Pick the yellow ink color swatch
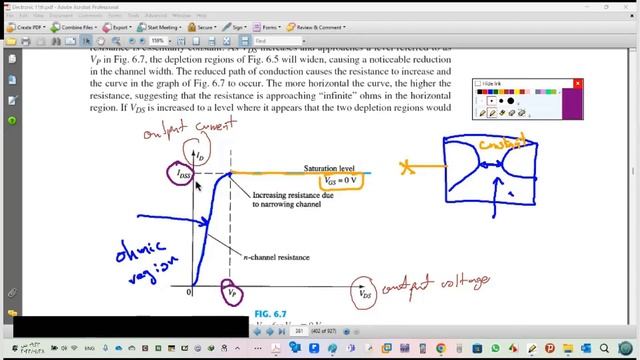 (517, 92)
